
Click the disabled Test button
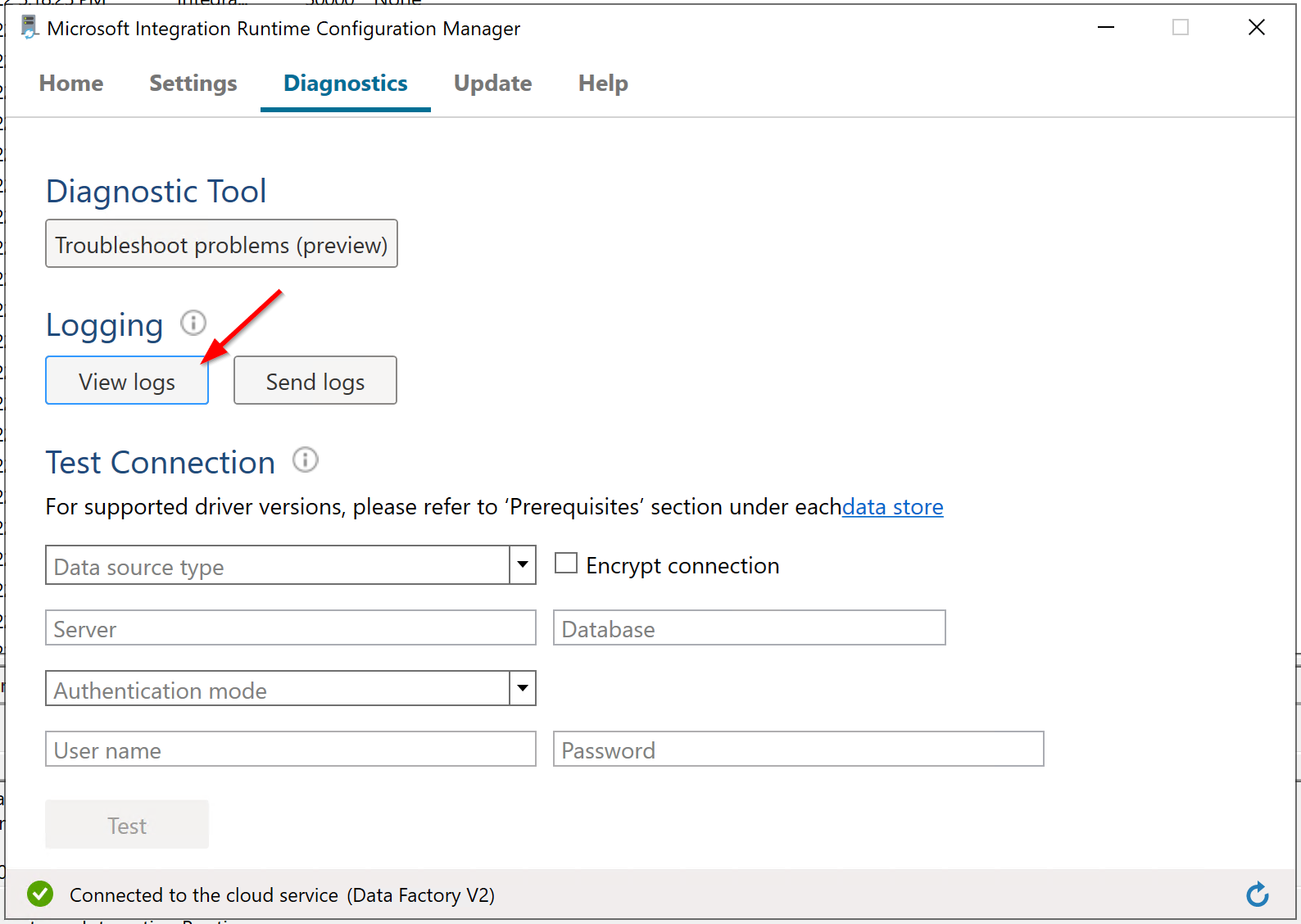pos(127,825)
